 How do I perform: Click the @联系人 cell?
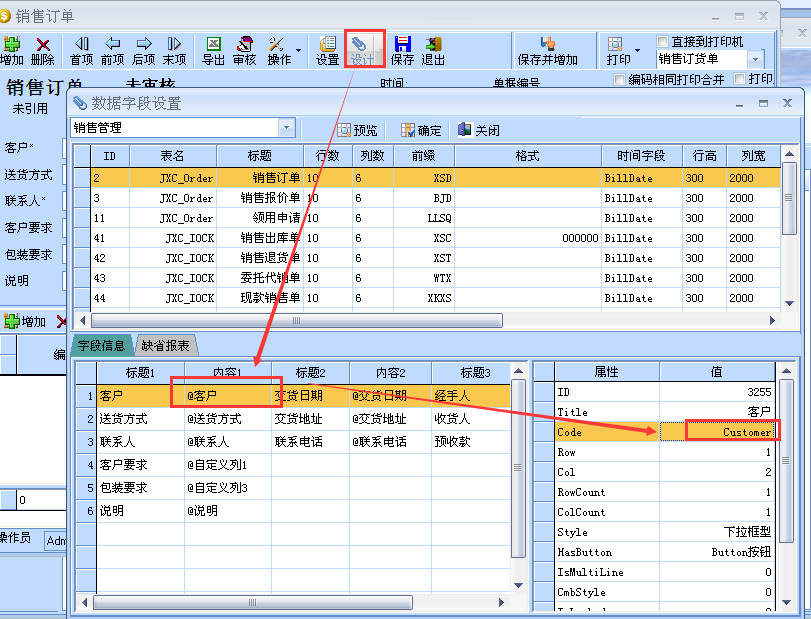228,442
